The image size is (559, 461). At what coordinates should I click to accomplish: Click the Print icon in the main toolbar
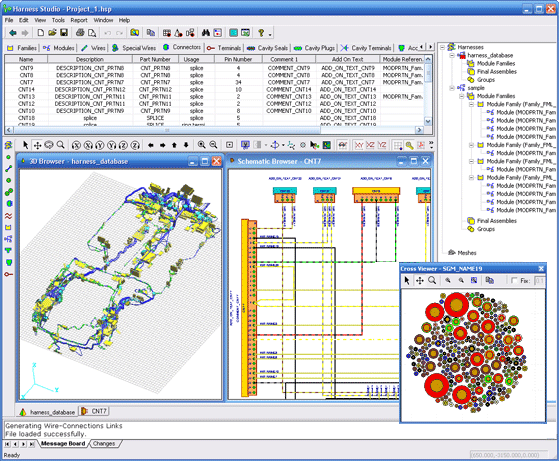click(80, 33)
